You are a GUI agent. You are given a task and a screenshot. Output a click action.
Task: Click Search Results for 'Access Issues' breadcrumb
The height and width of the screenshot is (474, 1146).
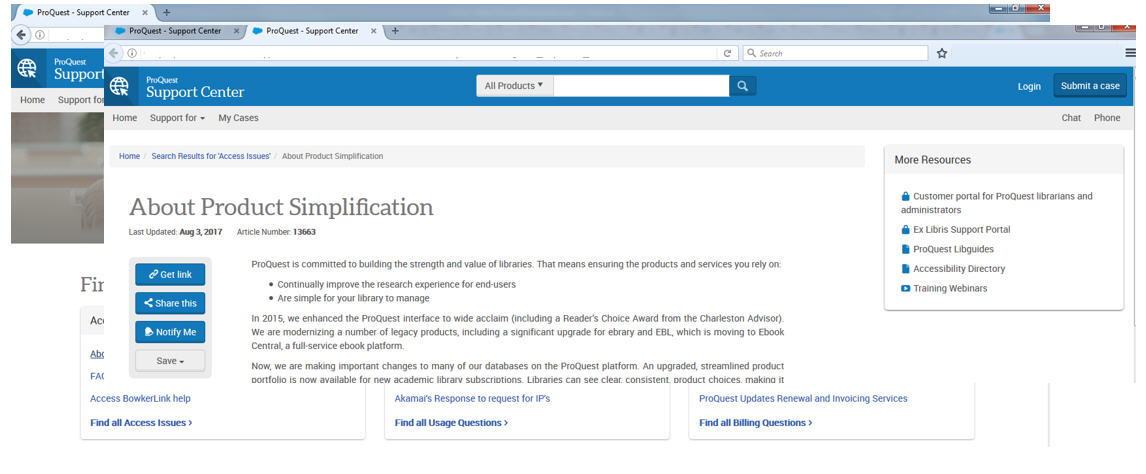[x=211, y=156]
